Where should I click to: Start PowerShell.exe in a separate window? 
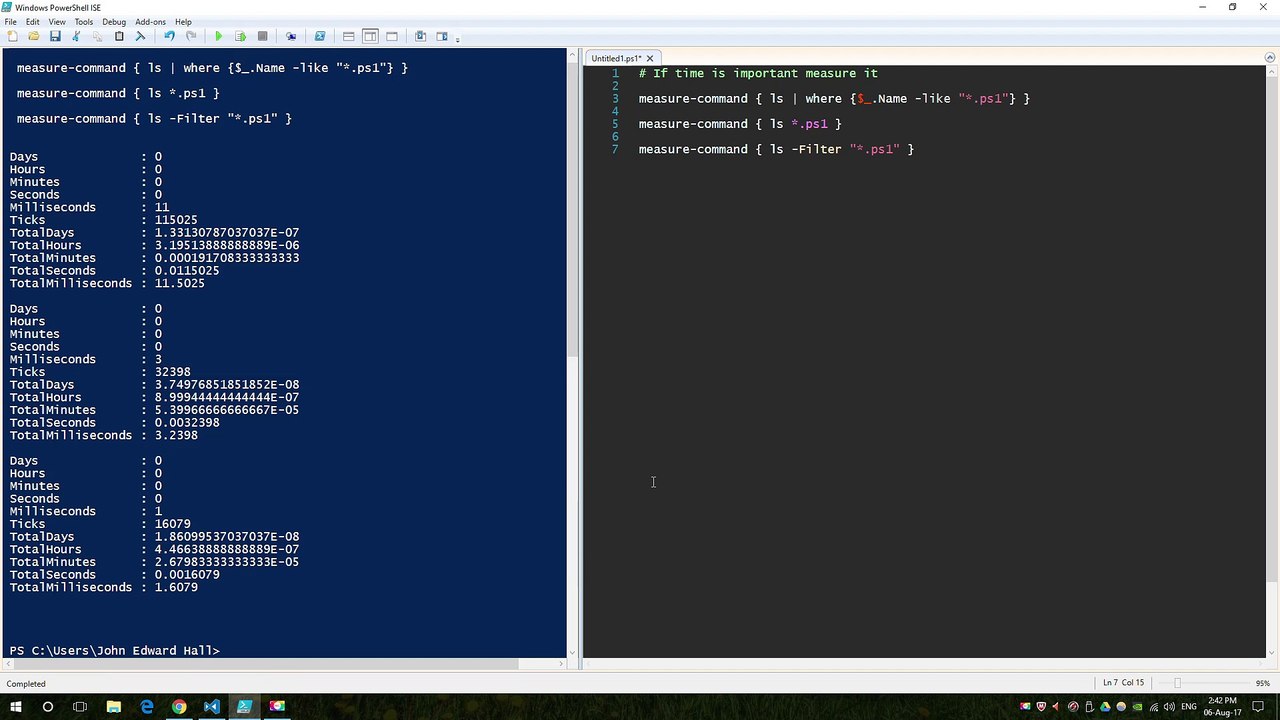tap(320, 36)
